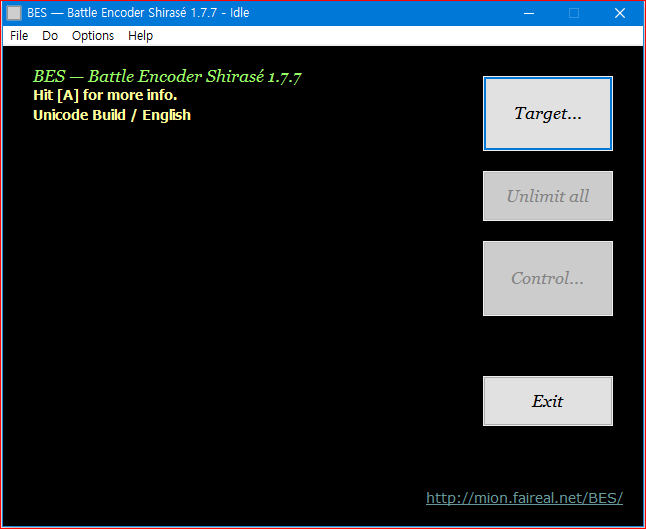This screenshot has height=529, width=646.
Task: Click the green Battle Encoder Shirasé 1.7.7 heading
Action: [x=167, y=76]
